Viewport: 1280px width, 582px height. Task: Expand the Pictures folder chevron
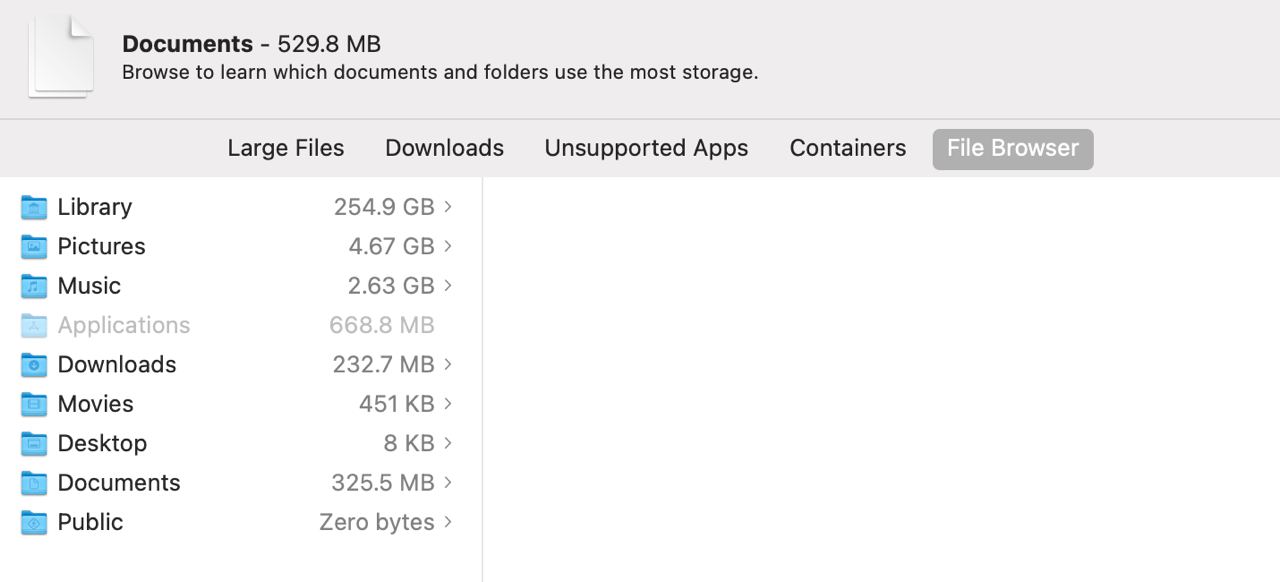click(x=448, y=246)
